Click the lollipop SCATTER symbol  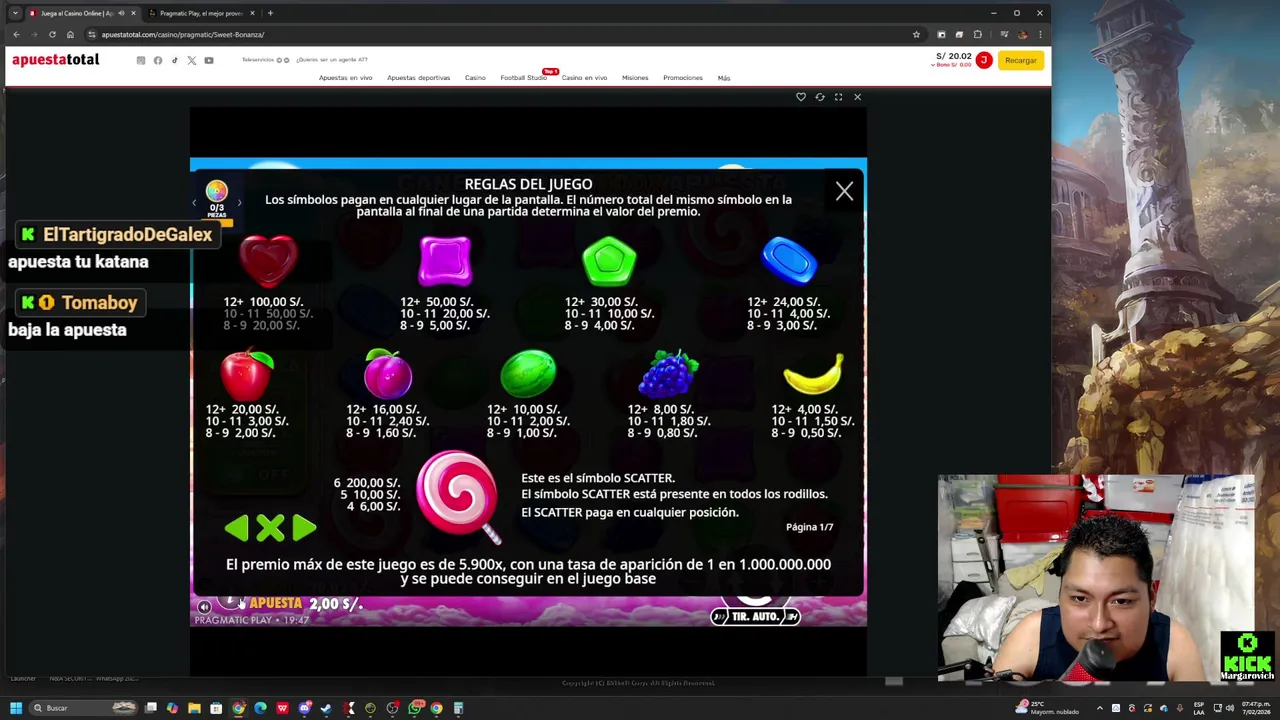click(x=458, y=496)
